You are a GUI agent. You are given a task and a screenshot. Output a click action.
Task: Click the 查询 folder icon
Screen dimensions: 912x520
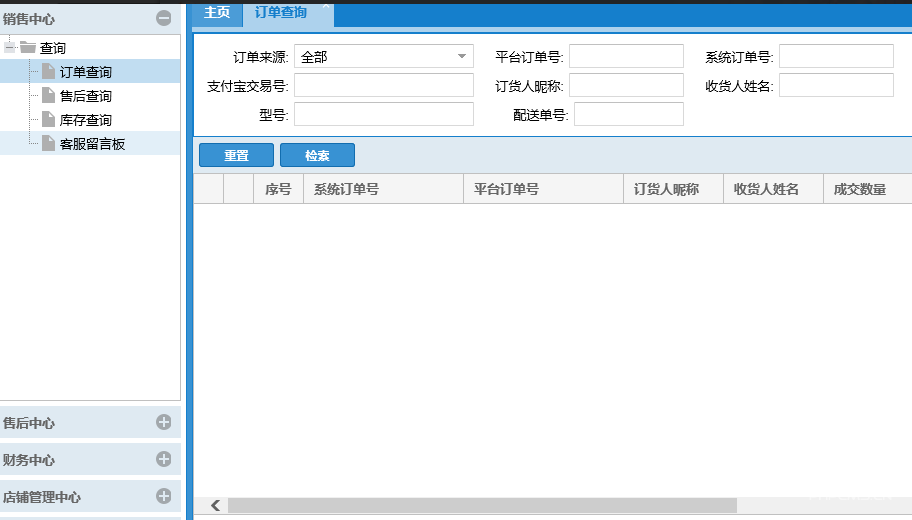pos(28,47)
